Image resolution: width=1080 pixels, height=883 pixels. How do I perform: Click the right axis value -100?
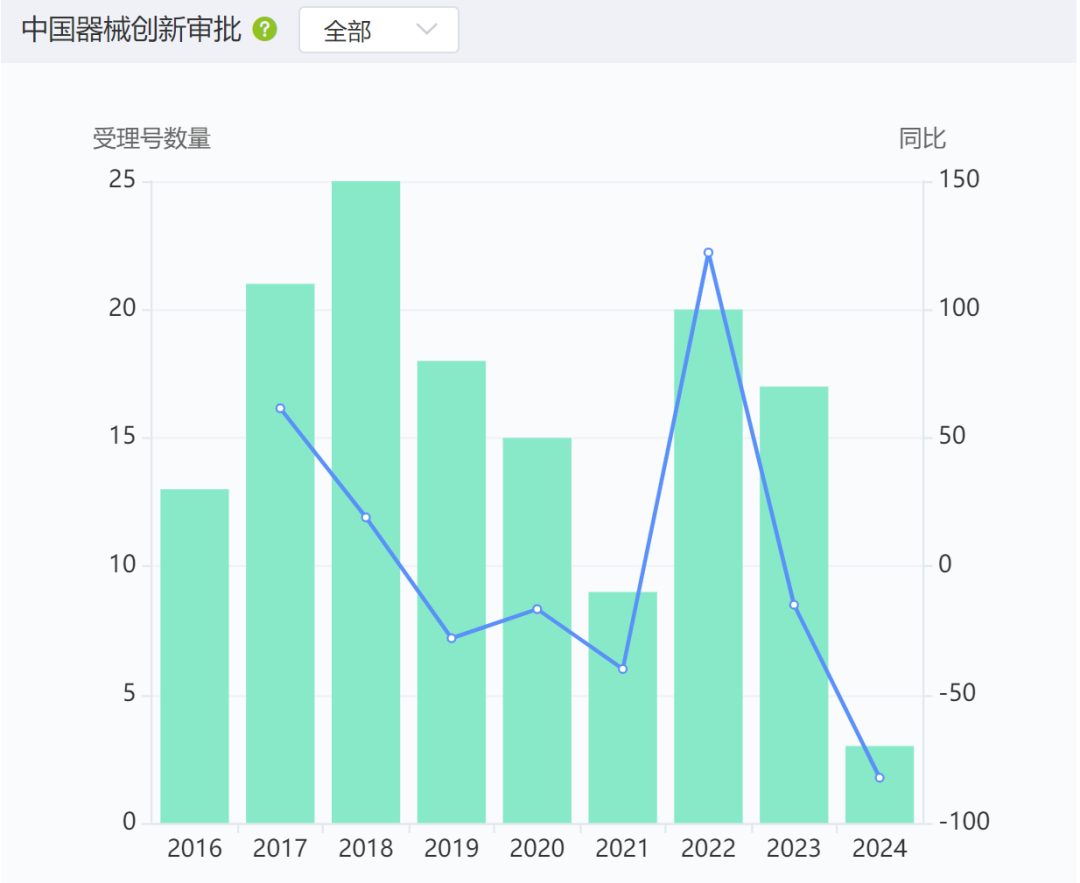[x=964, y=821]
